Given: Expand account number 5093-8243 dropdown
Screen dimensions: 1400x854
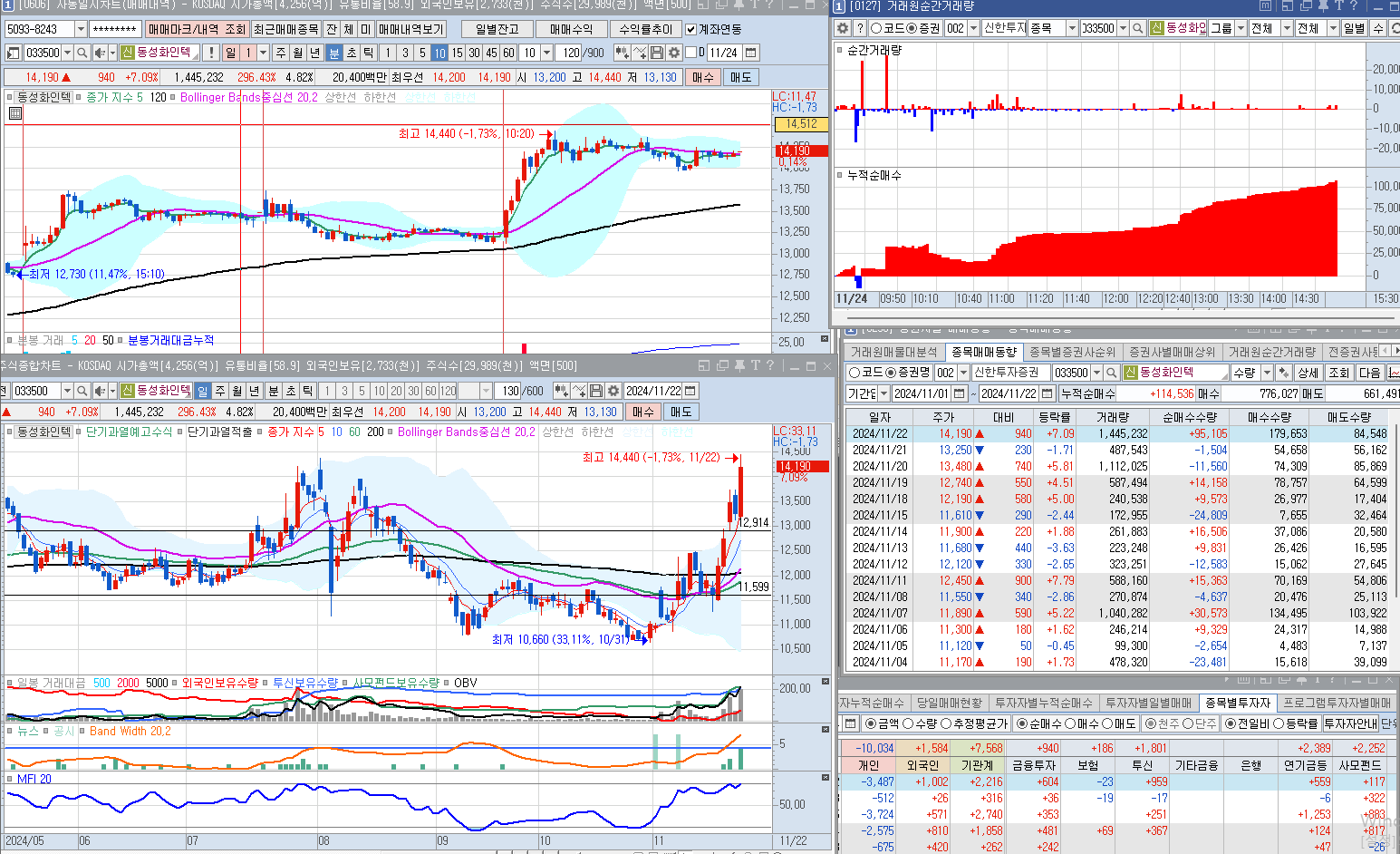Looking at the screenshot, I should [x=81, y=29].
